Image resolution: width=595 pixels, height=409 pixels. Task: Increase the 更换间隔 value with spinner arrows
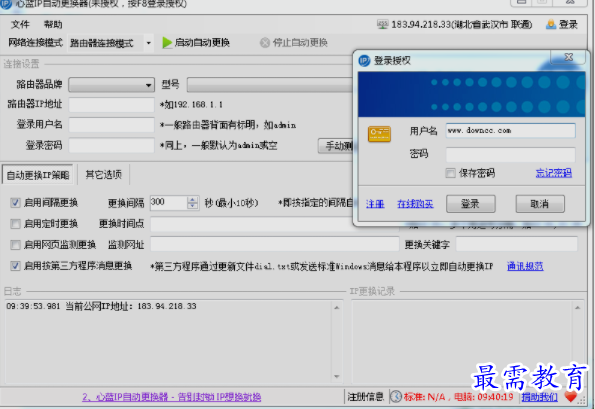(x=192, y=200)
